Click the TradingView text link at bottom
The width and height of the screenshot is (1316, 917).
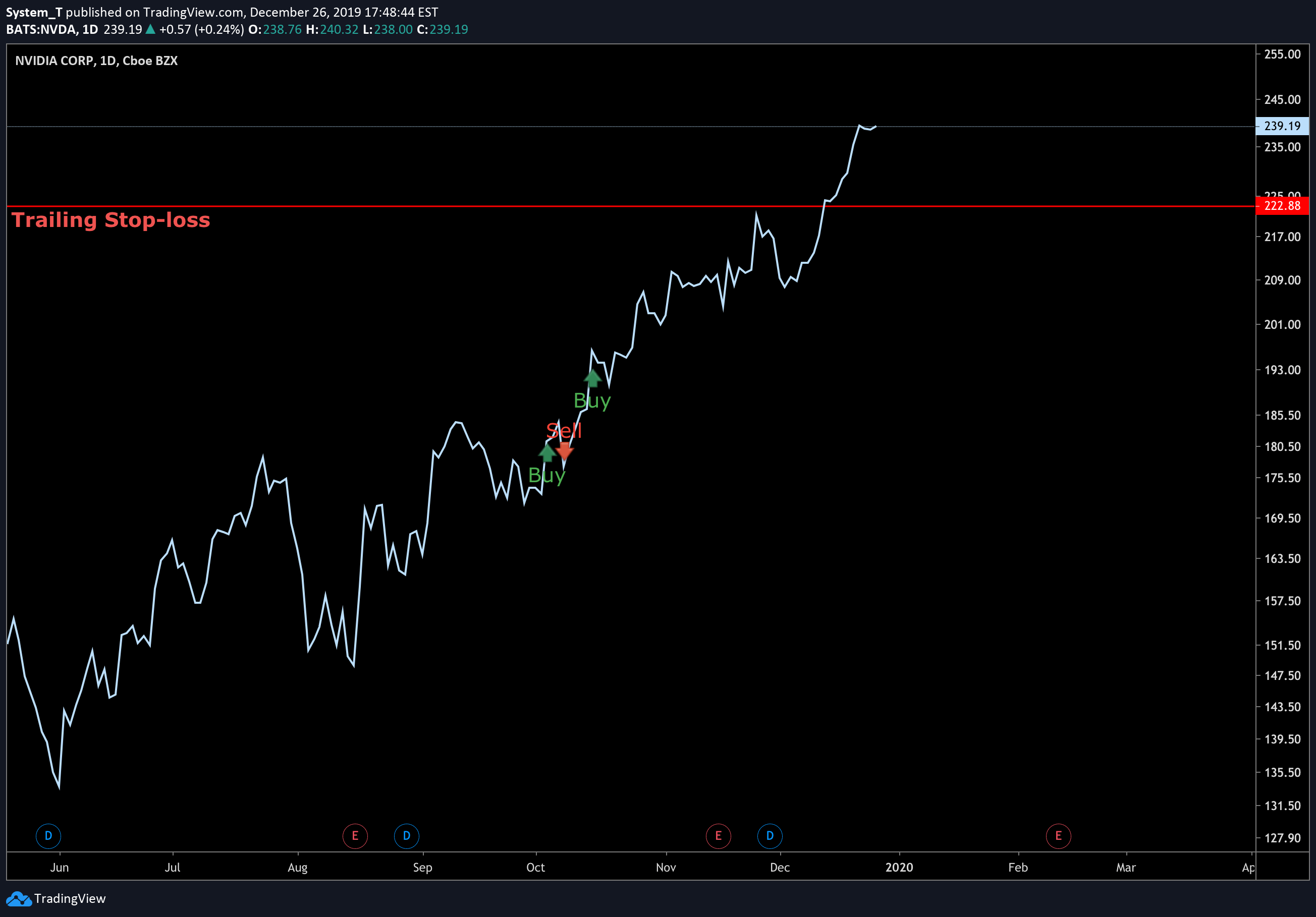(70, 898)
